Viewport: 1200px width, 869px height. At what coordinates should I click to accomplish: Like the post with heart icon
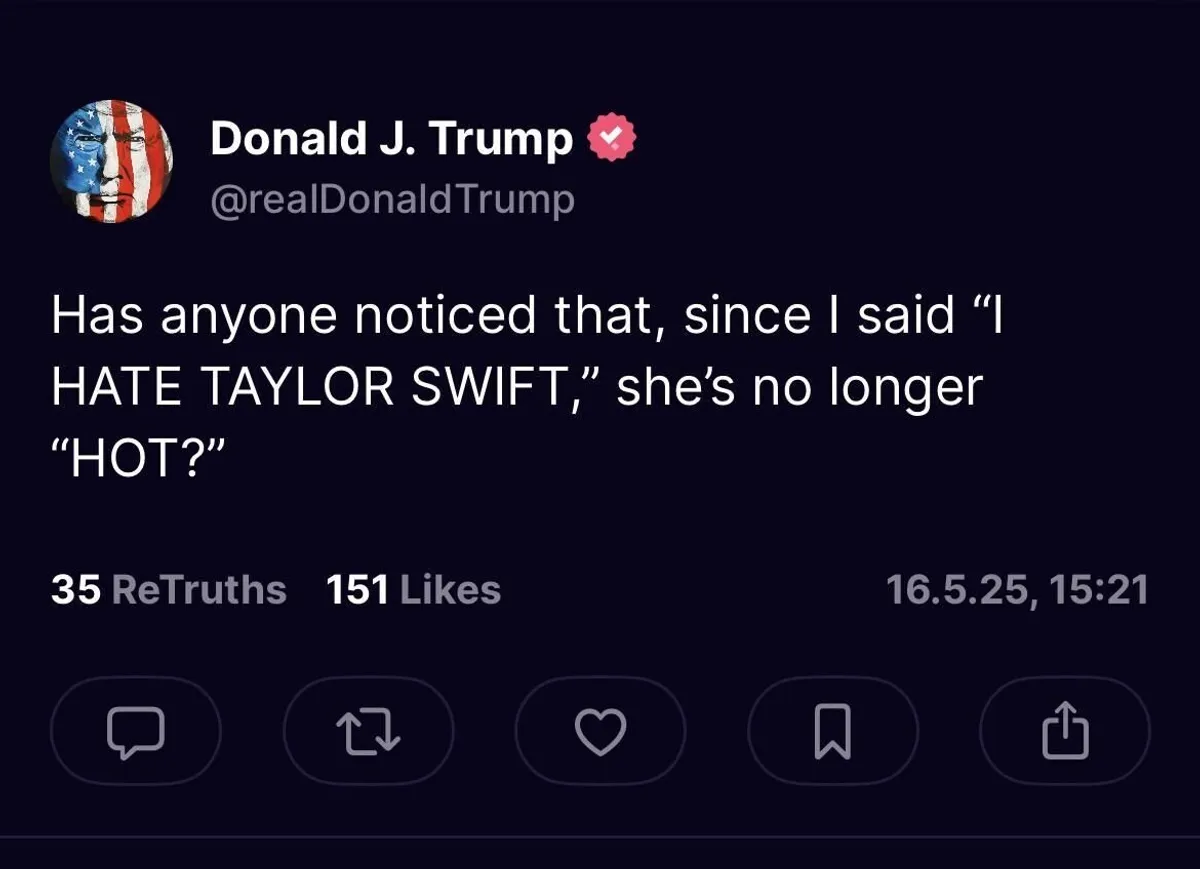pos(601,732)
